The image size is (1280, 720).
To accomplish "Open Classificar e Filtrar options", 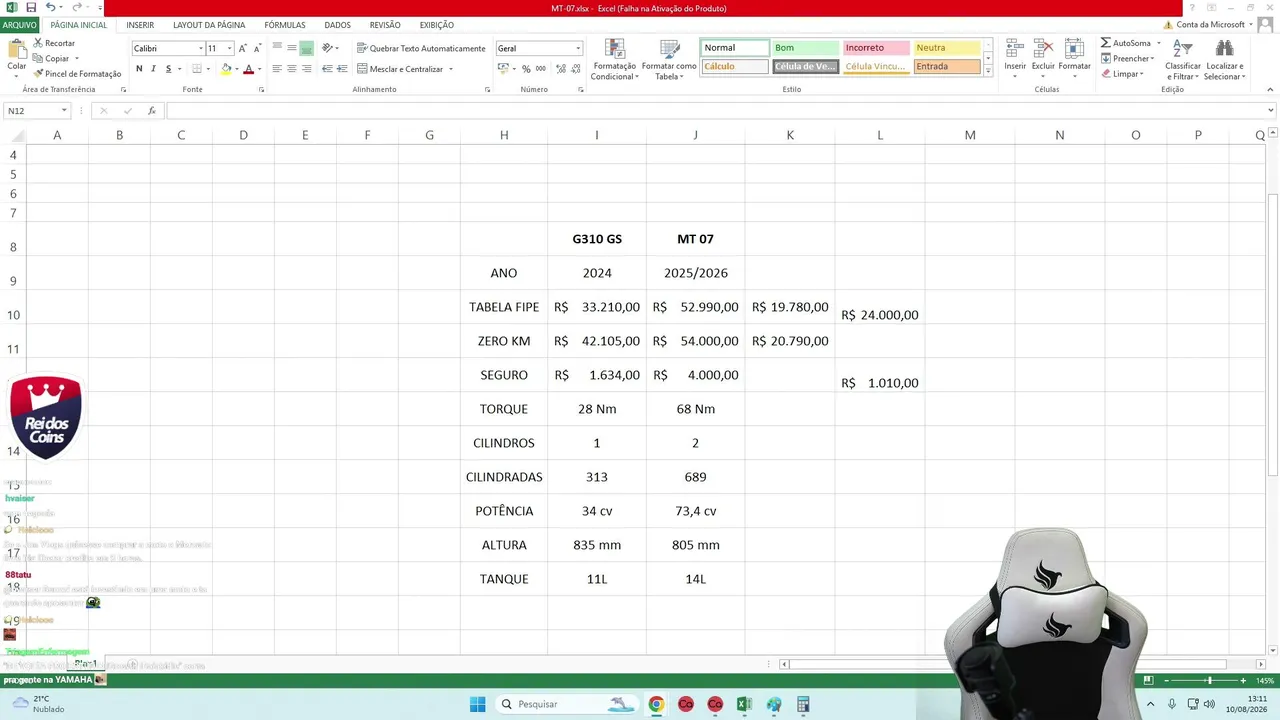I will click(1183, 60).
